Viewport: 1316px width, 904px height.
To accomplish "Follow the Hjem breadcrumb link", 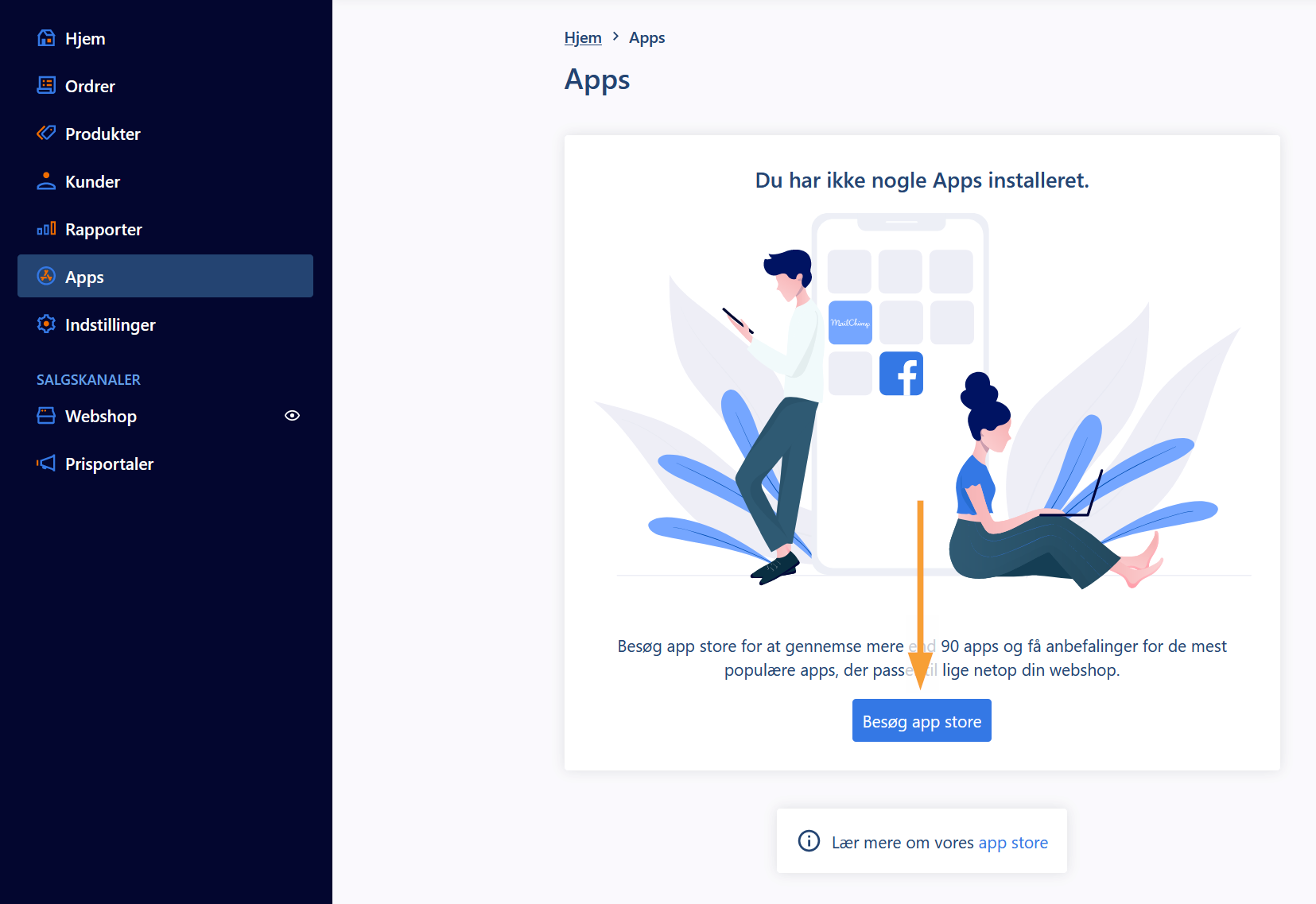I will [583, 37].
